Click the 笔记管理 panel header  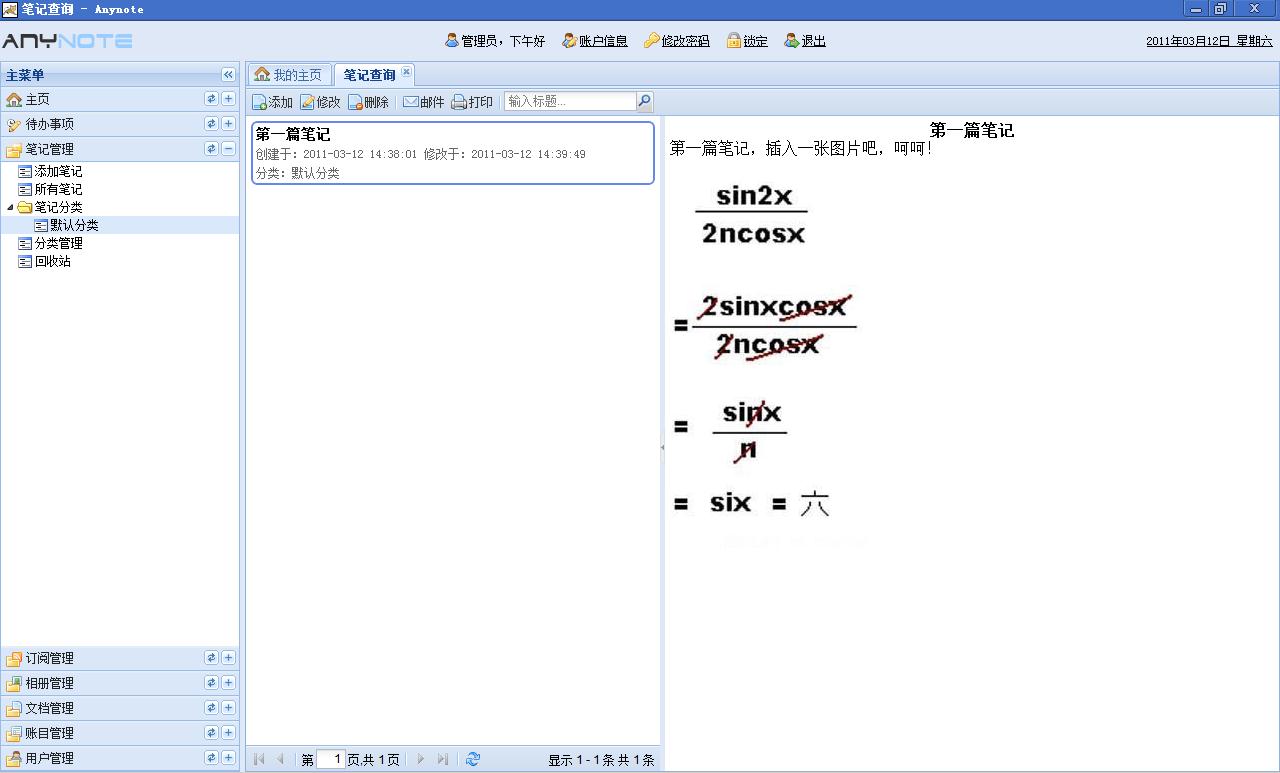[x=120, y=149]
